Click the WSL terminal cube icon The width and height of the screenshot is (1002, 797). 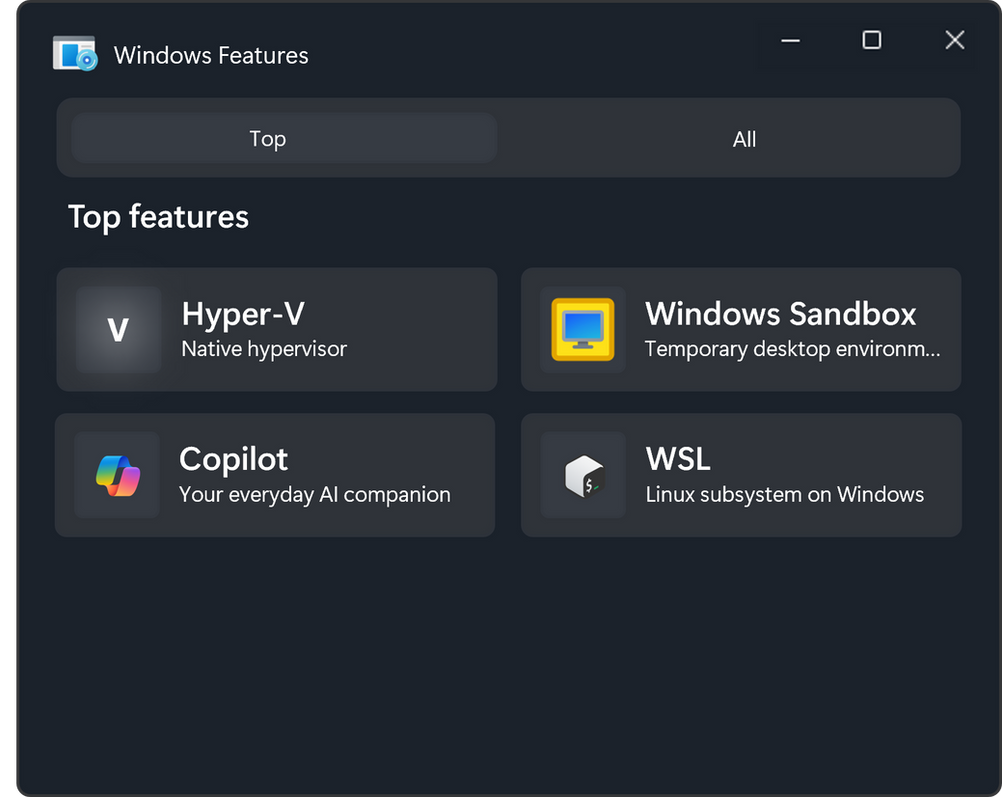584,476
